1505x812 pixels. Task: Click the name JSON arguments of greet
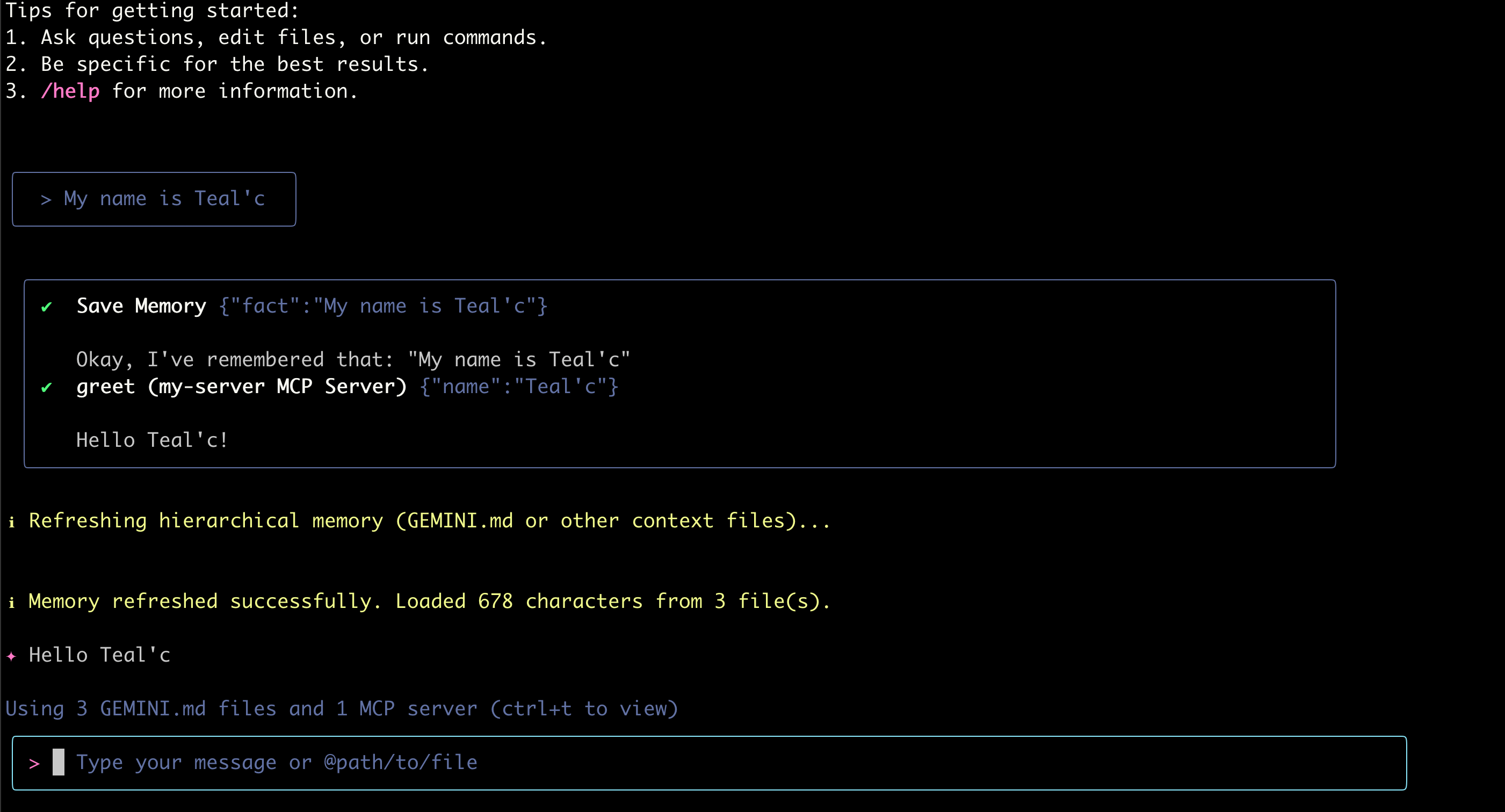click(519, 387)
